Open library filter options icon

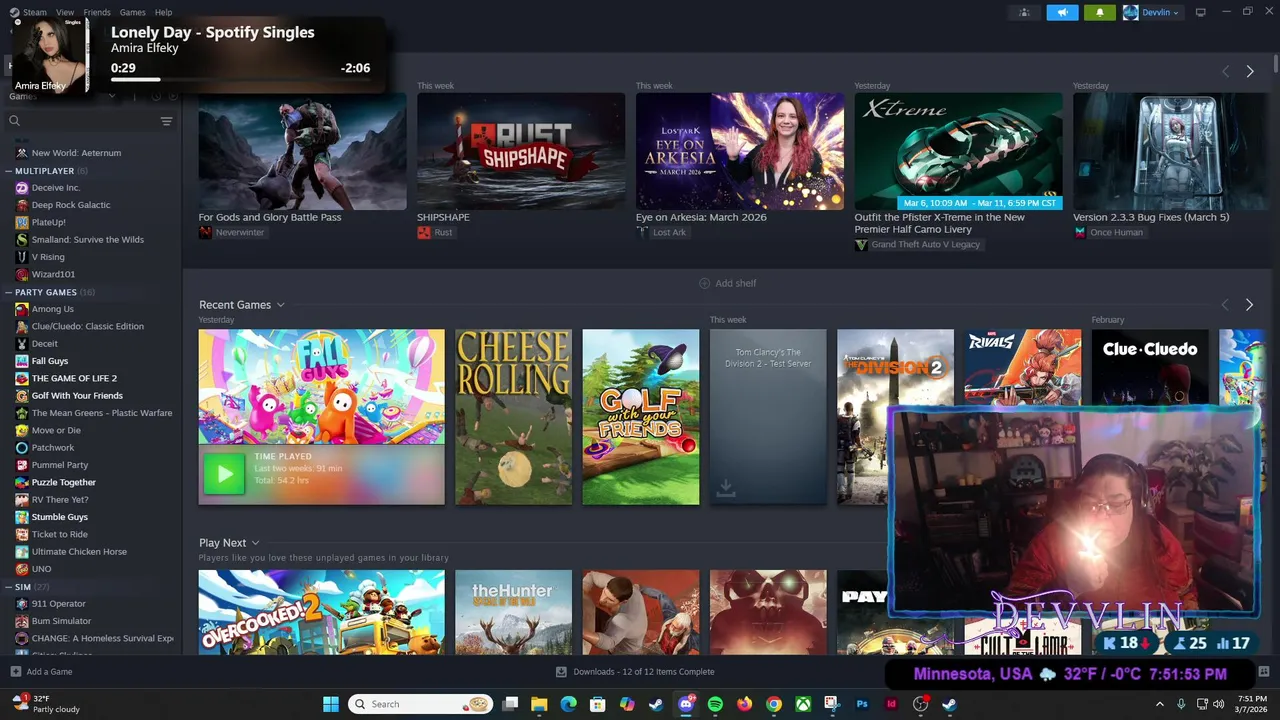(166, 121)
